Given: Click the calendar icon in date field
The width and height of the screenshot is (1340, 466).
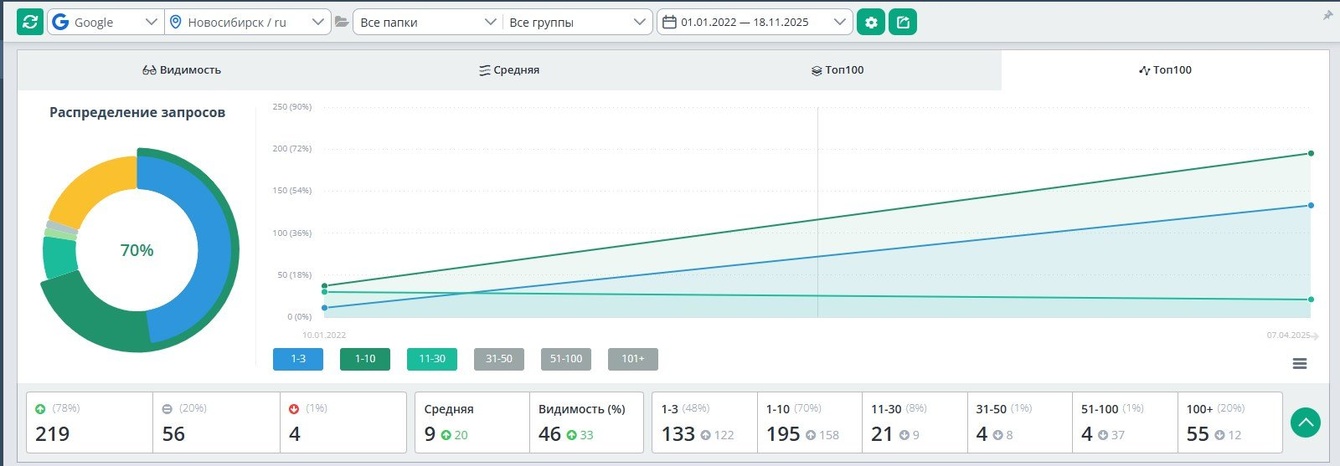Looking at the screenshot, I should [669, 22].
